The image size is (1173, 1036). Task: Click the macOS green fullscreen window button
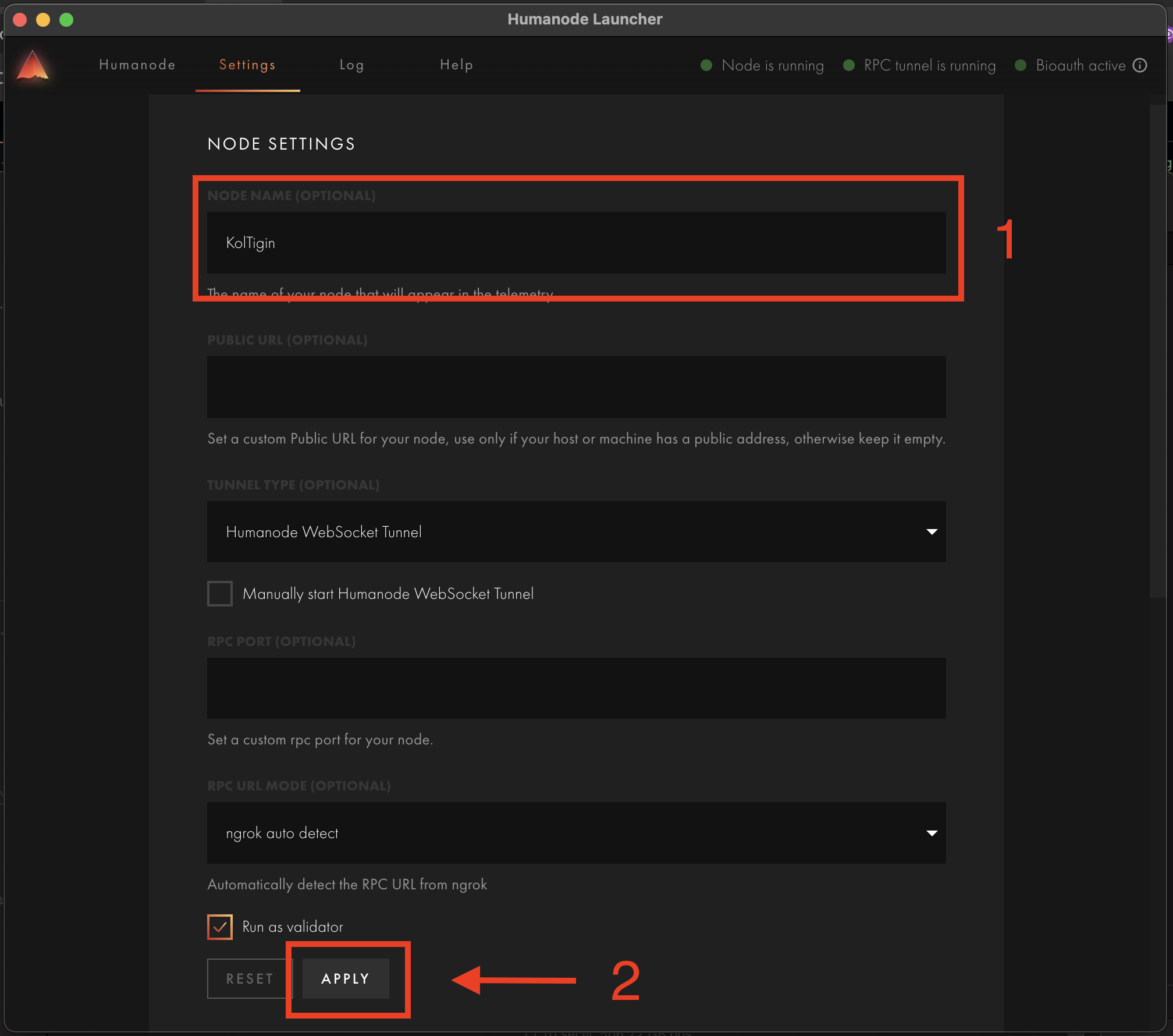pyautogui.click(x=66, y=20)
